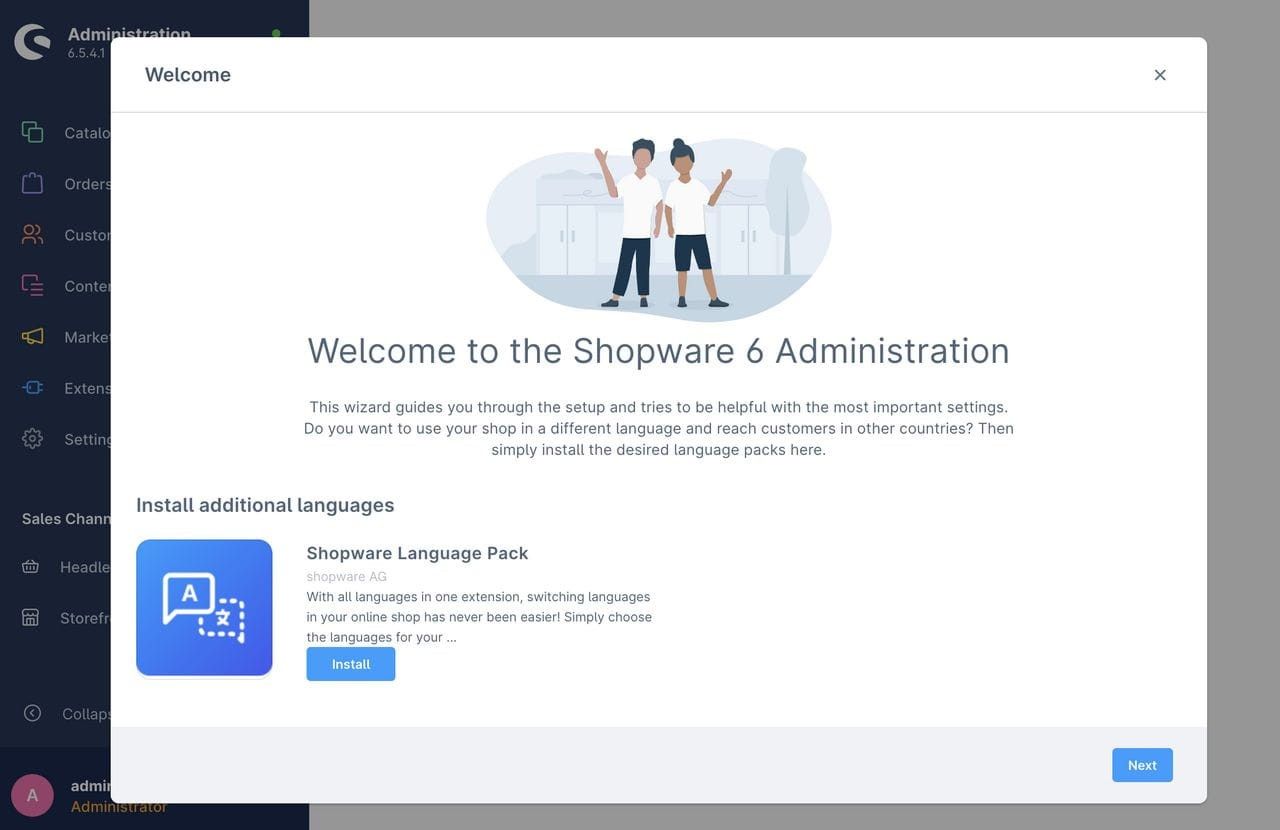Open the Marketing megaphone icon
This screenshot has height=830, width=1280.
[32, 336]
